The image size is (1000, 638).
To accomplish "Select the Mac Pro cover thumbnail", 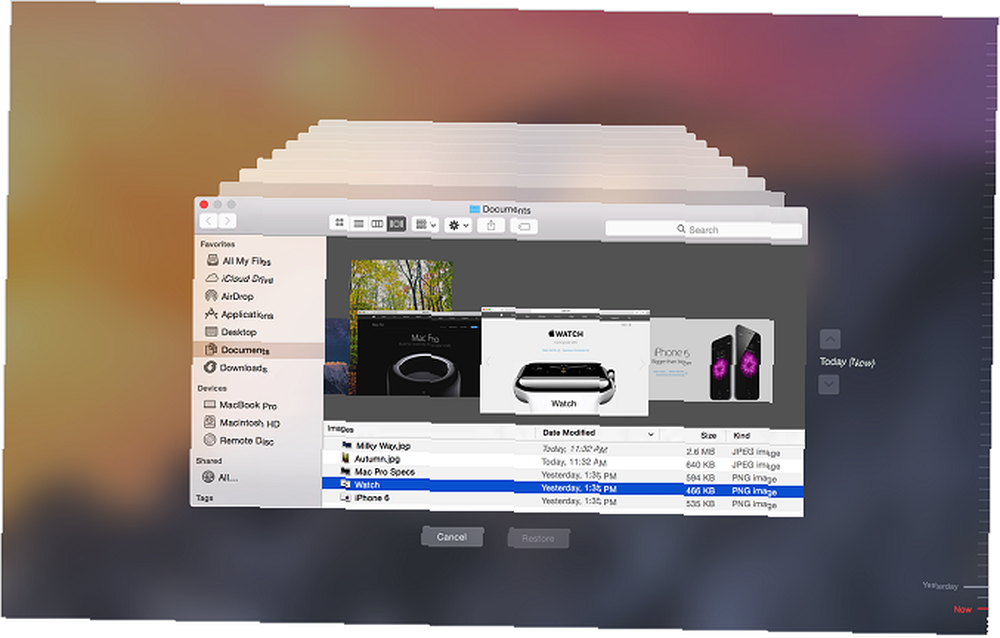I will pos(418,355).
